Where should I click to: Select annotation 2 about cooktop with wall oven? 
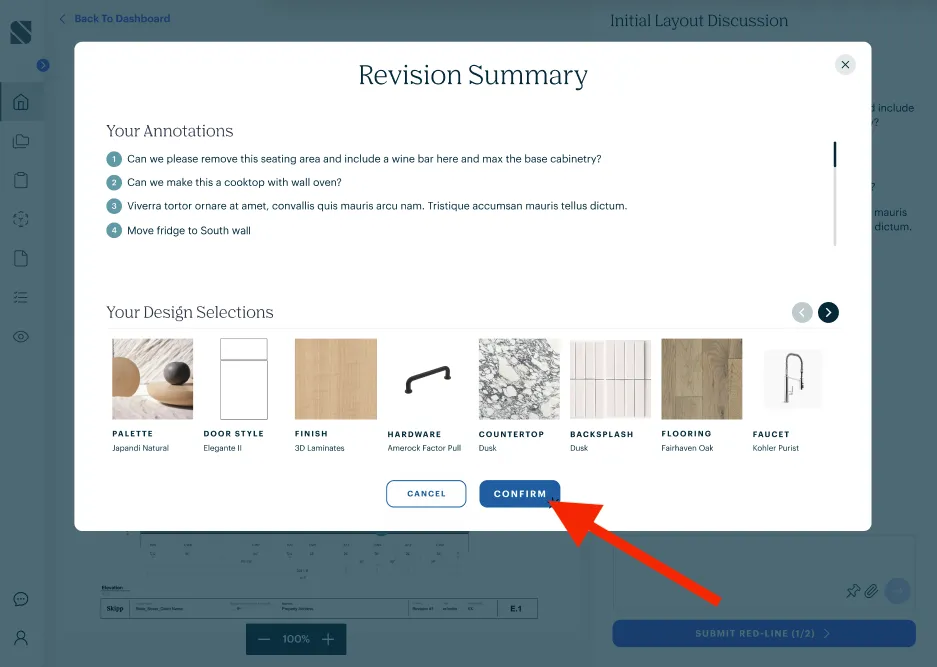(234, 182)
